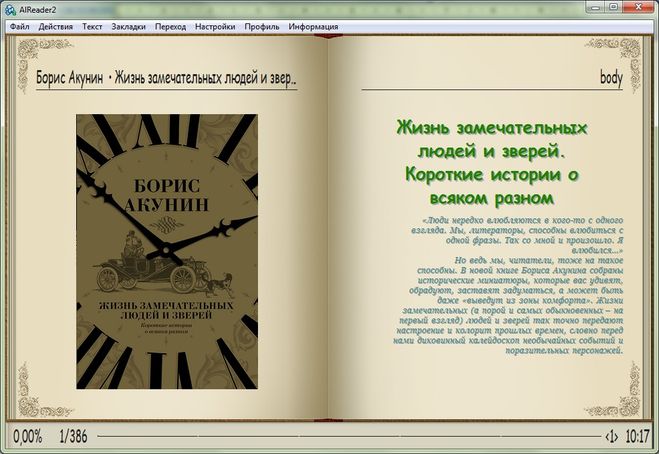Screen dimensions: 659x454
Task: Open the Информация menu
Action: pos(313,26)
